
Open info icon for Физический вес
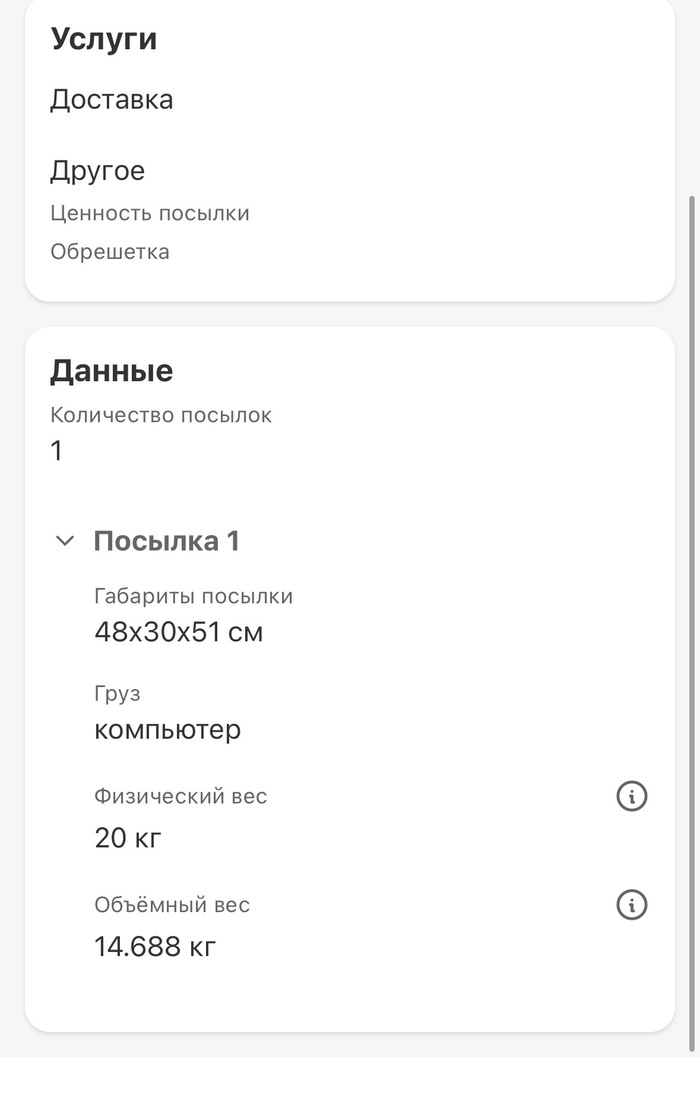(631, 797)
